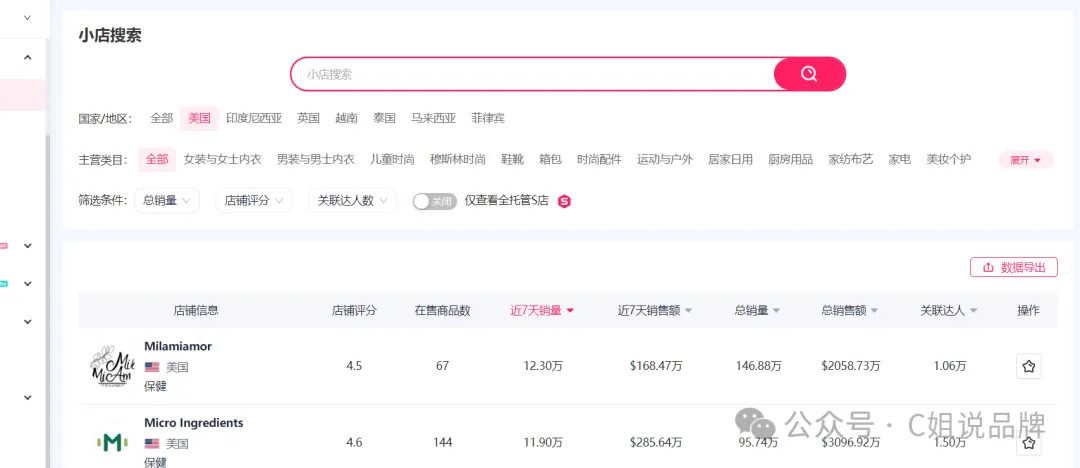Select 马来西亚 country filter
Screen dimensions: 1080x468
click(433, 119)
